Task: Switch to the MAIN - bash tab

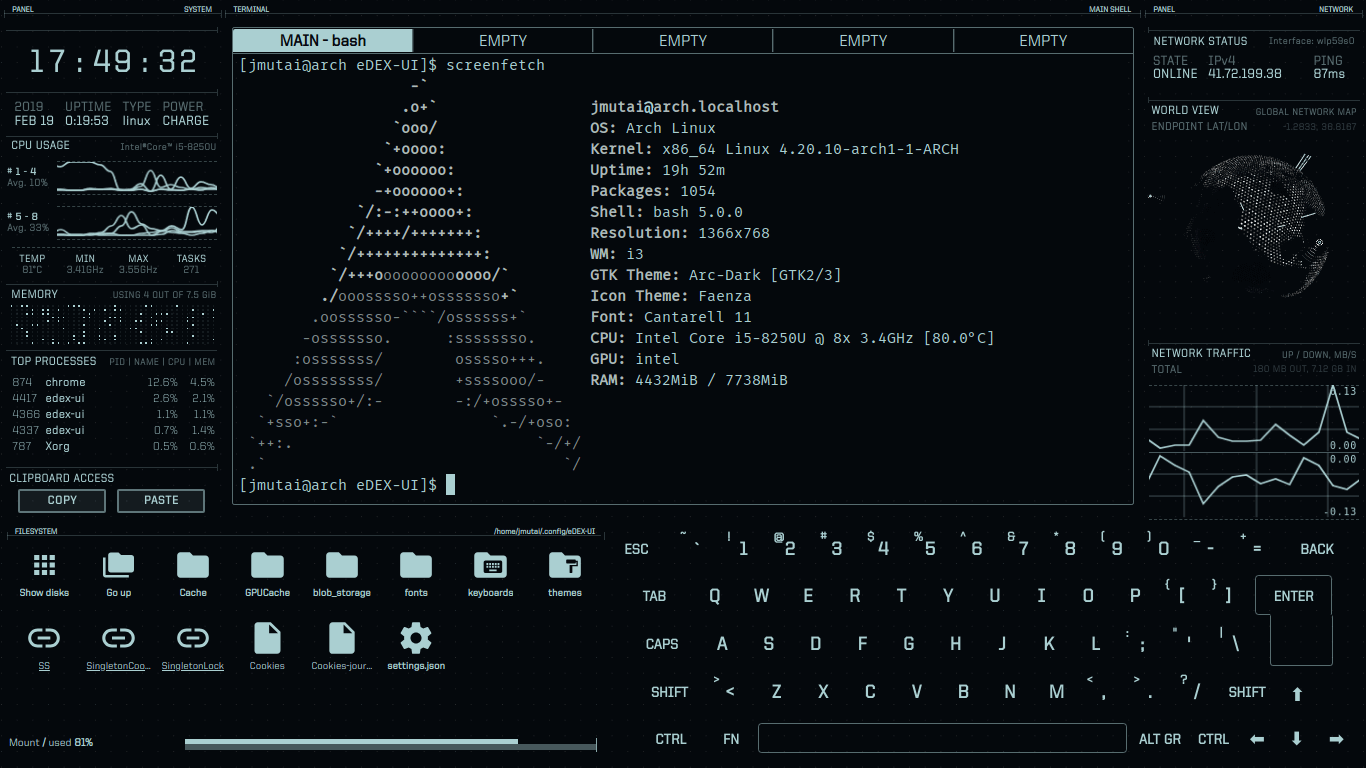Action: [322, 40]
